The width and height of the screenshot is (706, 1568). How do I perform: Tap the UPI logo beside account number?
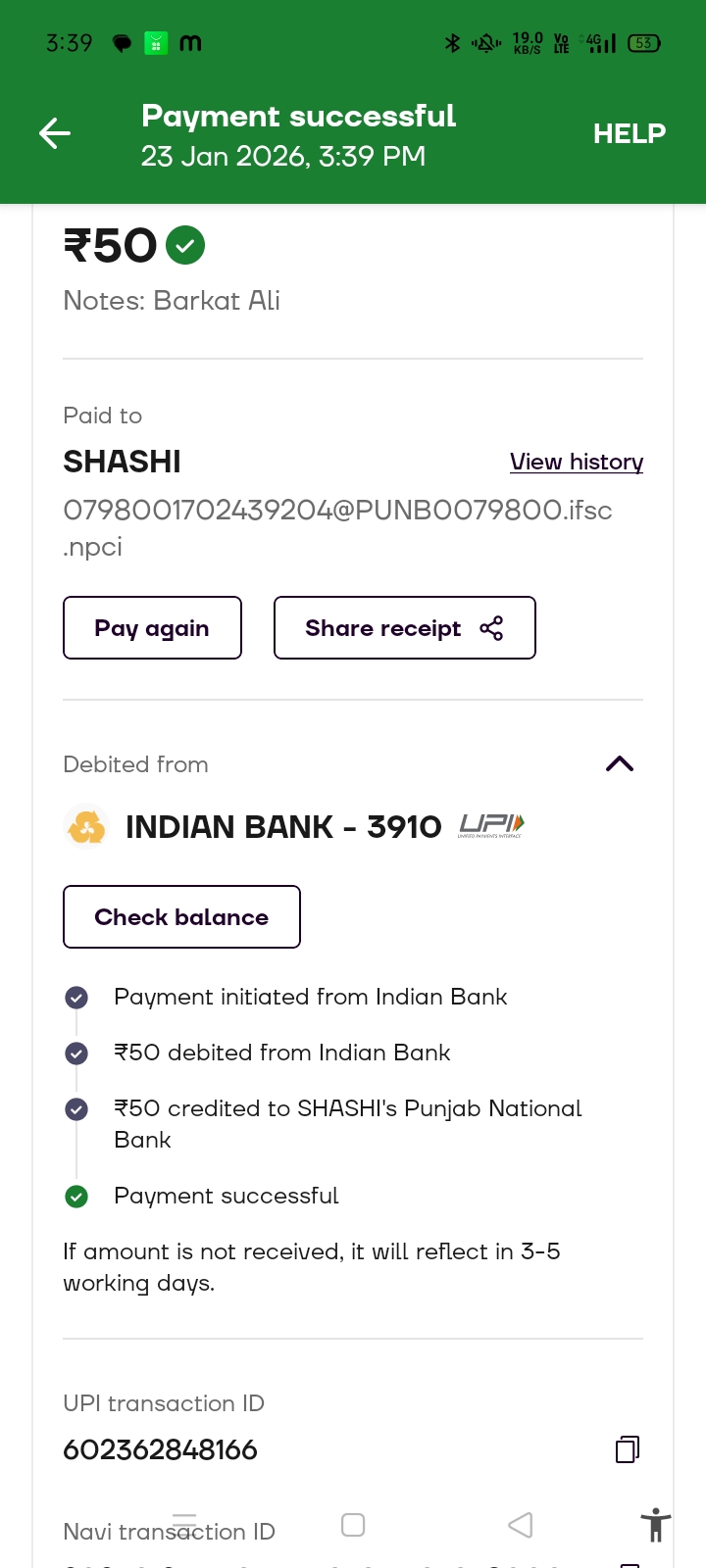click(x=491, y=826)
